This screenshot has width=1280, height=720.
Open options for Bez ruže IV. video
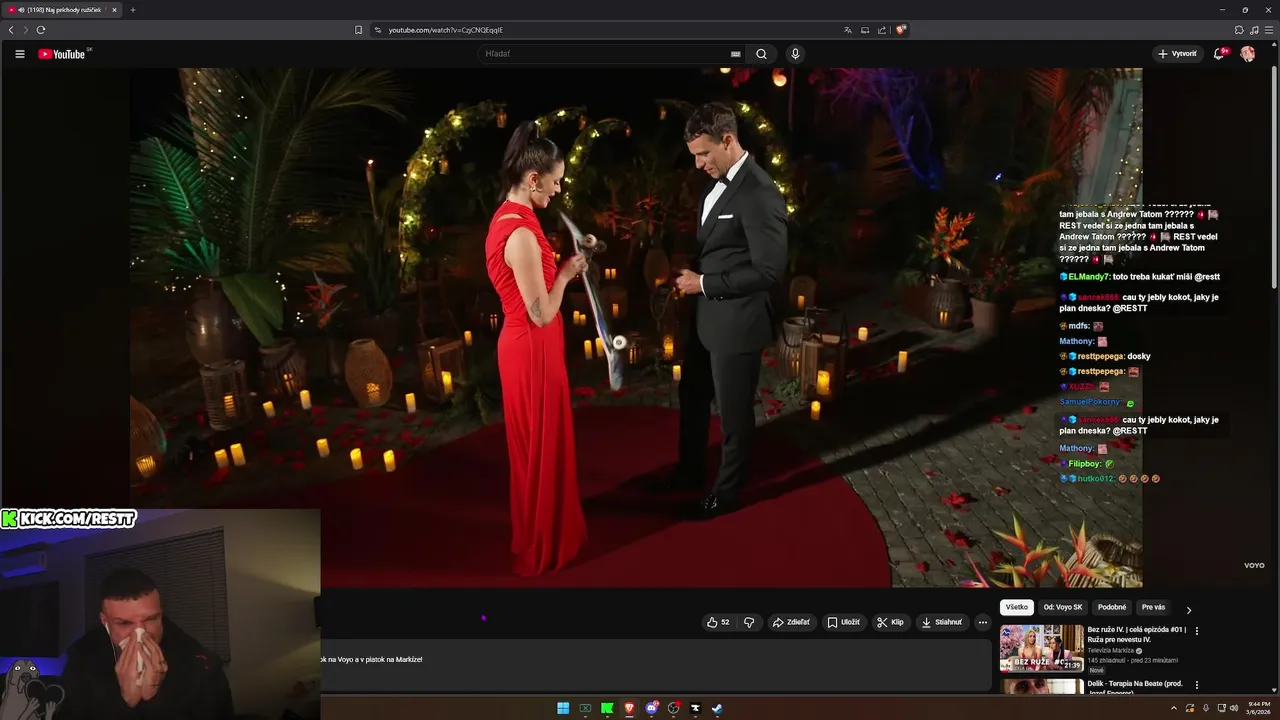[x=1197, y=631]
